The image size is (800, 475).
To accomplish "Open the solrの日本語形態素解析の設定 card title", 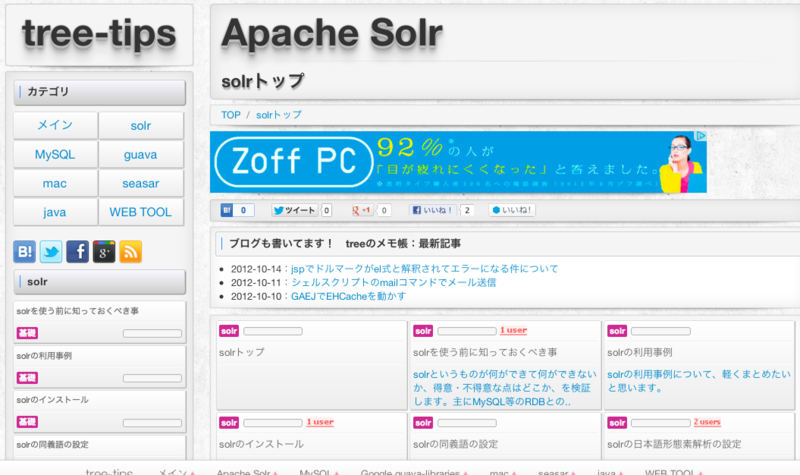I will [x=674, y=444].
